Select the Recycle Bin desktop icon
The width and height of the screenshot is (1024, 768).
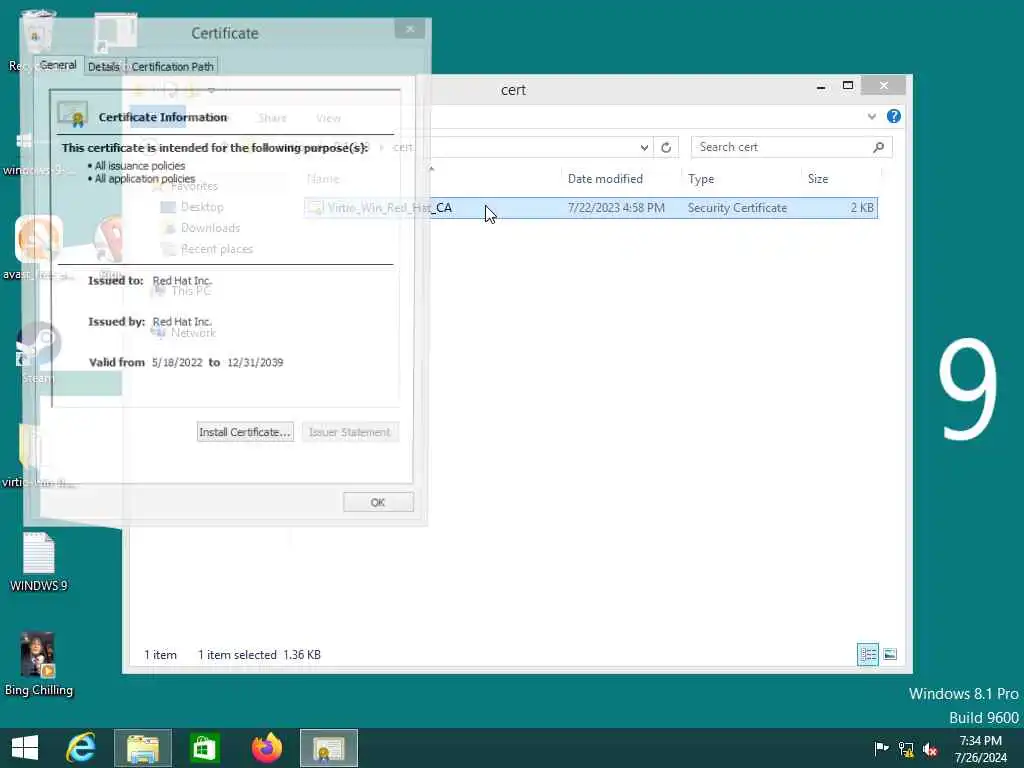[x=37, y=39]
